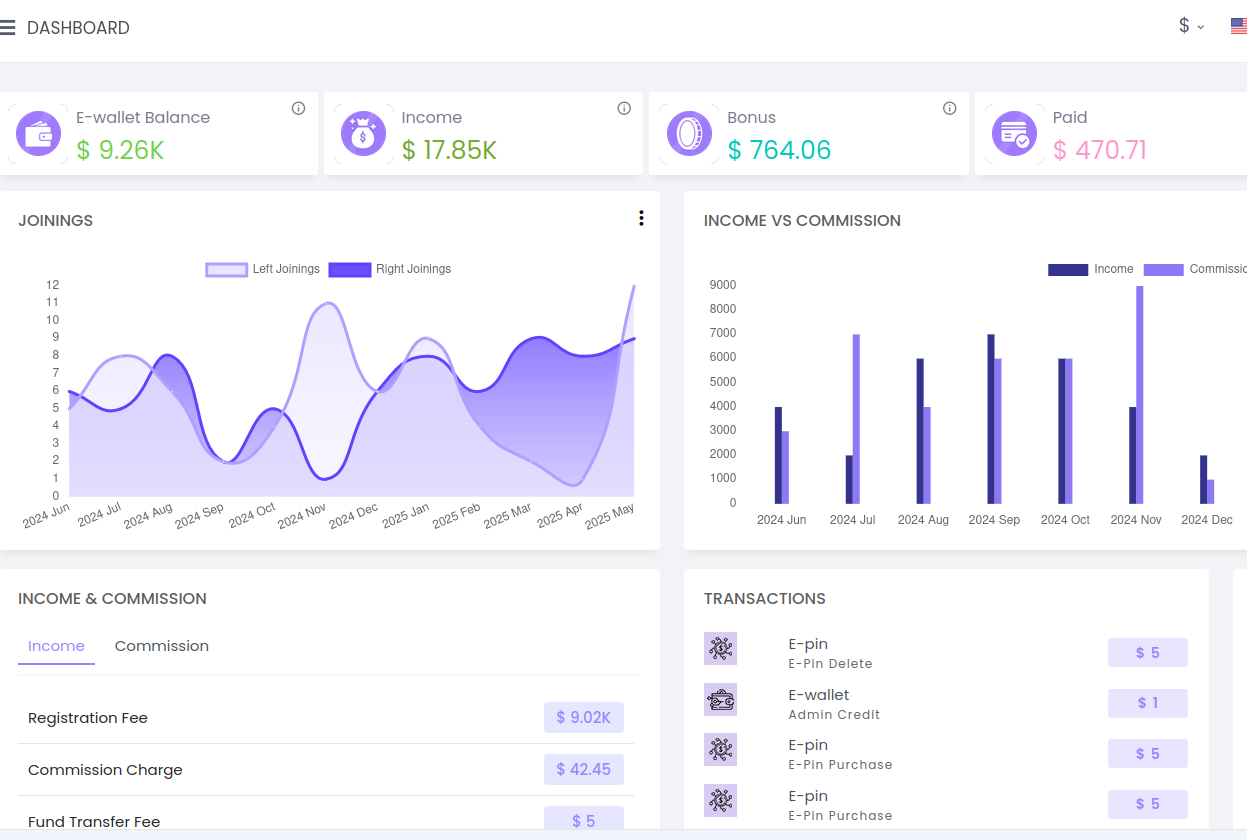This screenshot has height=840, width=1247.
Task: Click the Paid card icon
Action: tap(1015, 133)
